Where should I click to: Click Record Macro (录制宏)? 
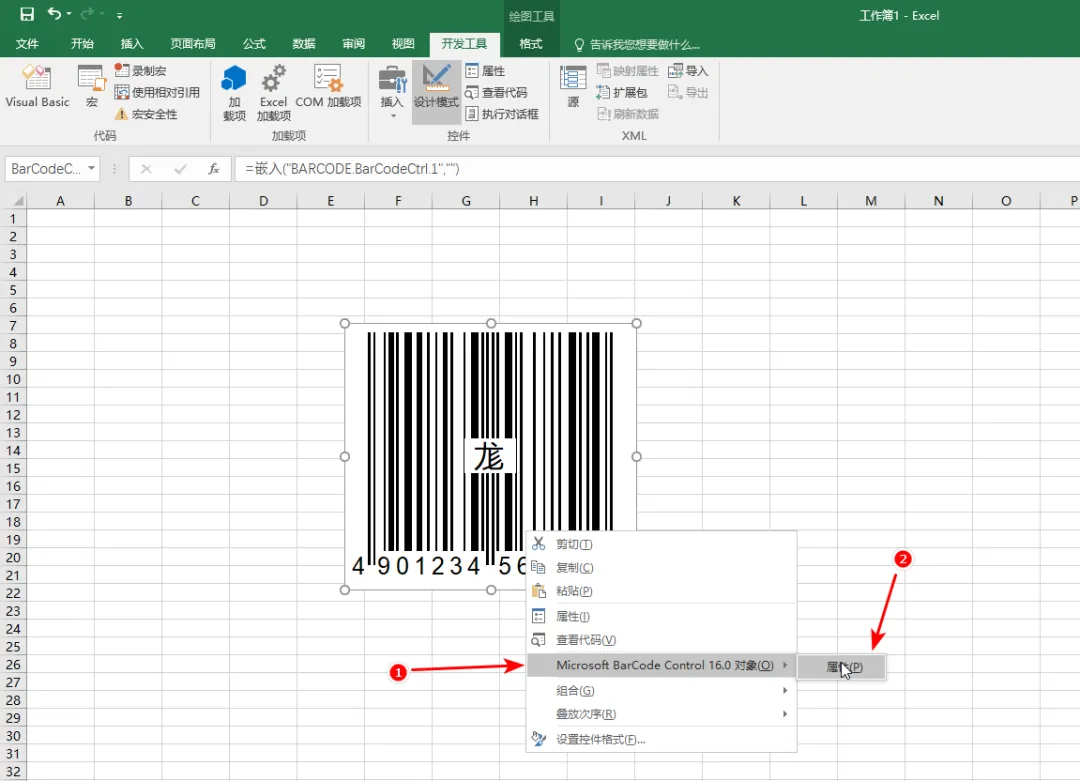click(141, 70)
